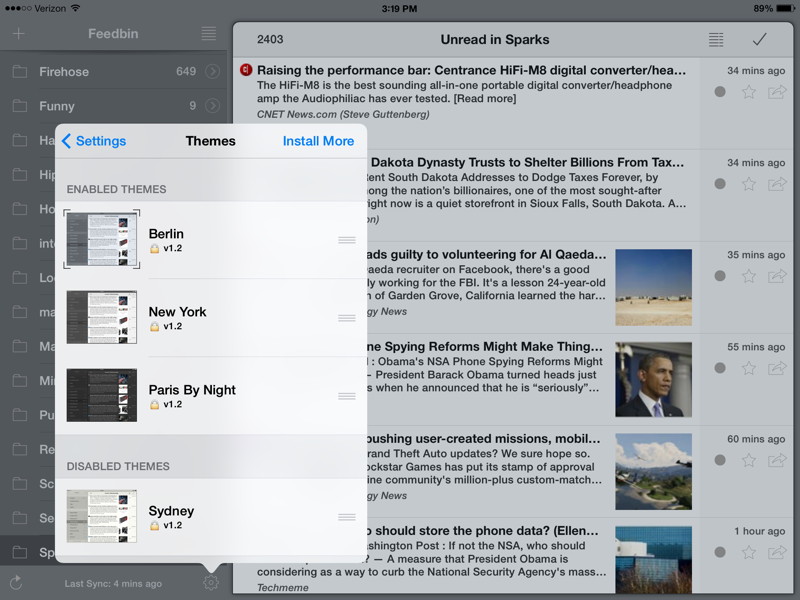Share the Spying Reforms article
The height and width of the screenshot is (600, 800).
777,368
